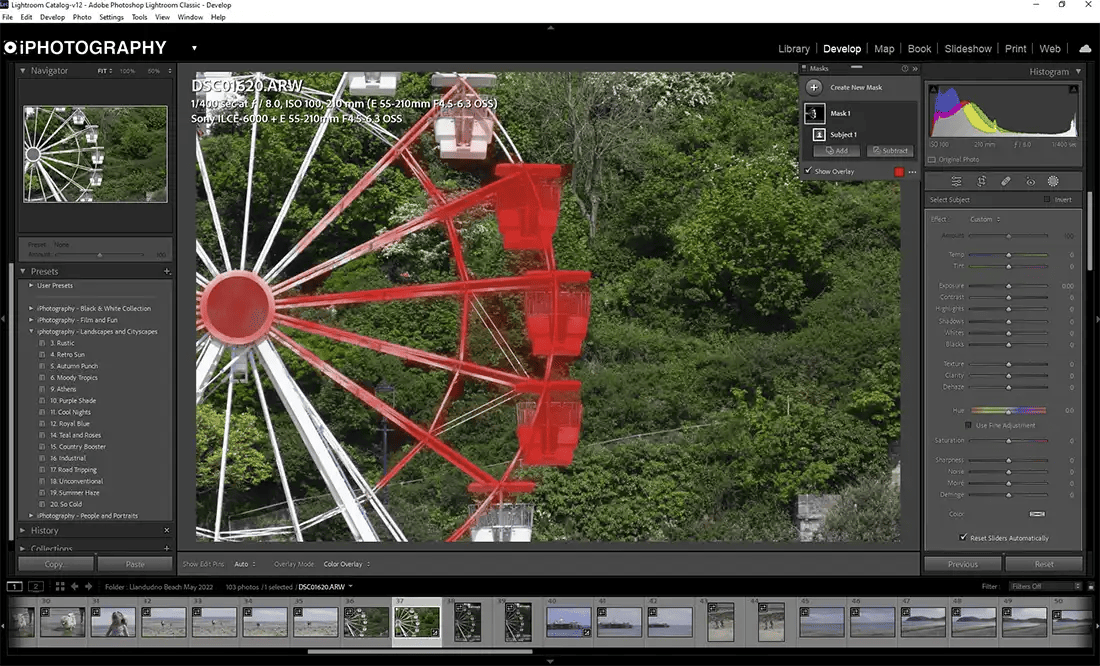This screenshot has height=666, width=1100.
Task: Open the Masking tool panel
Action: coord(1053,181)
